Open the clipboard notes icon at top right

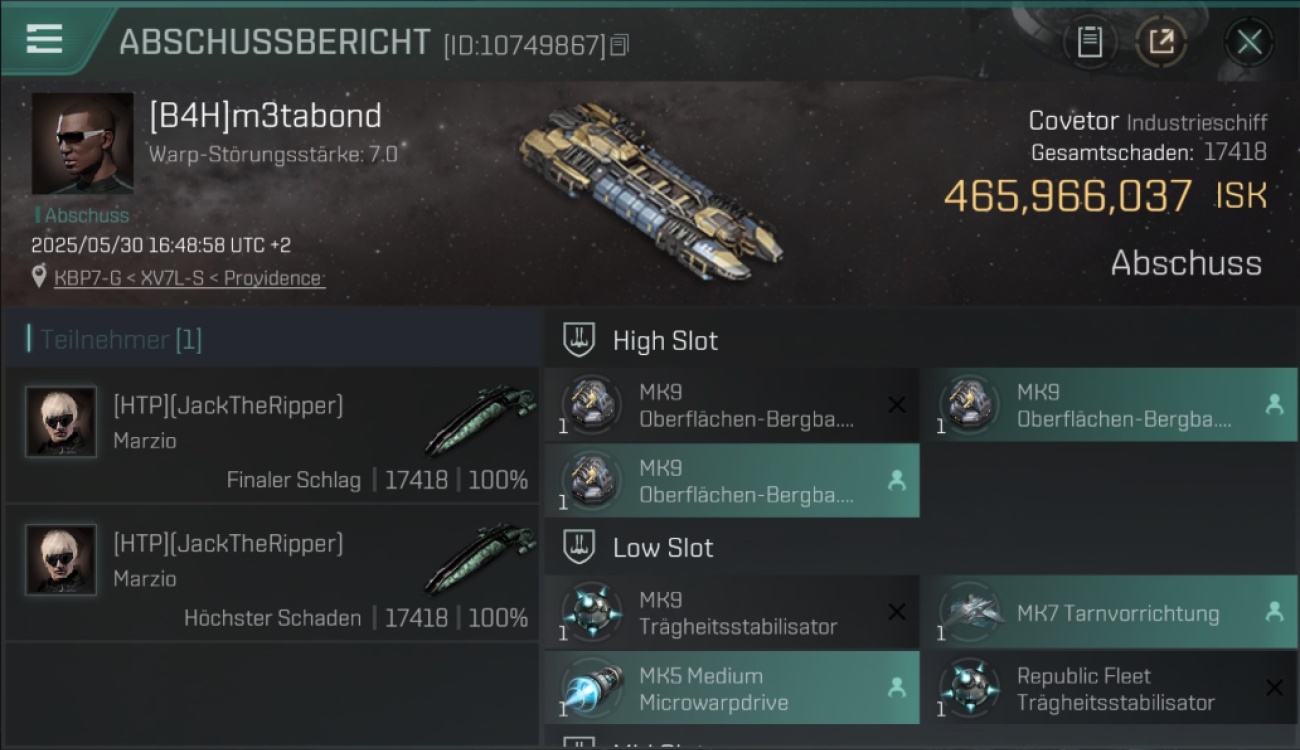tap(1090, 42)
